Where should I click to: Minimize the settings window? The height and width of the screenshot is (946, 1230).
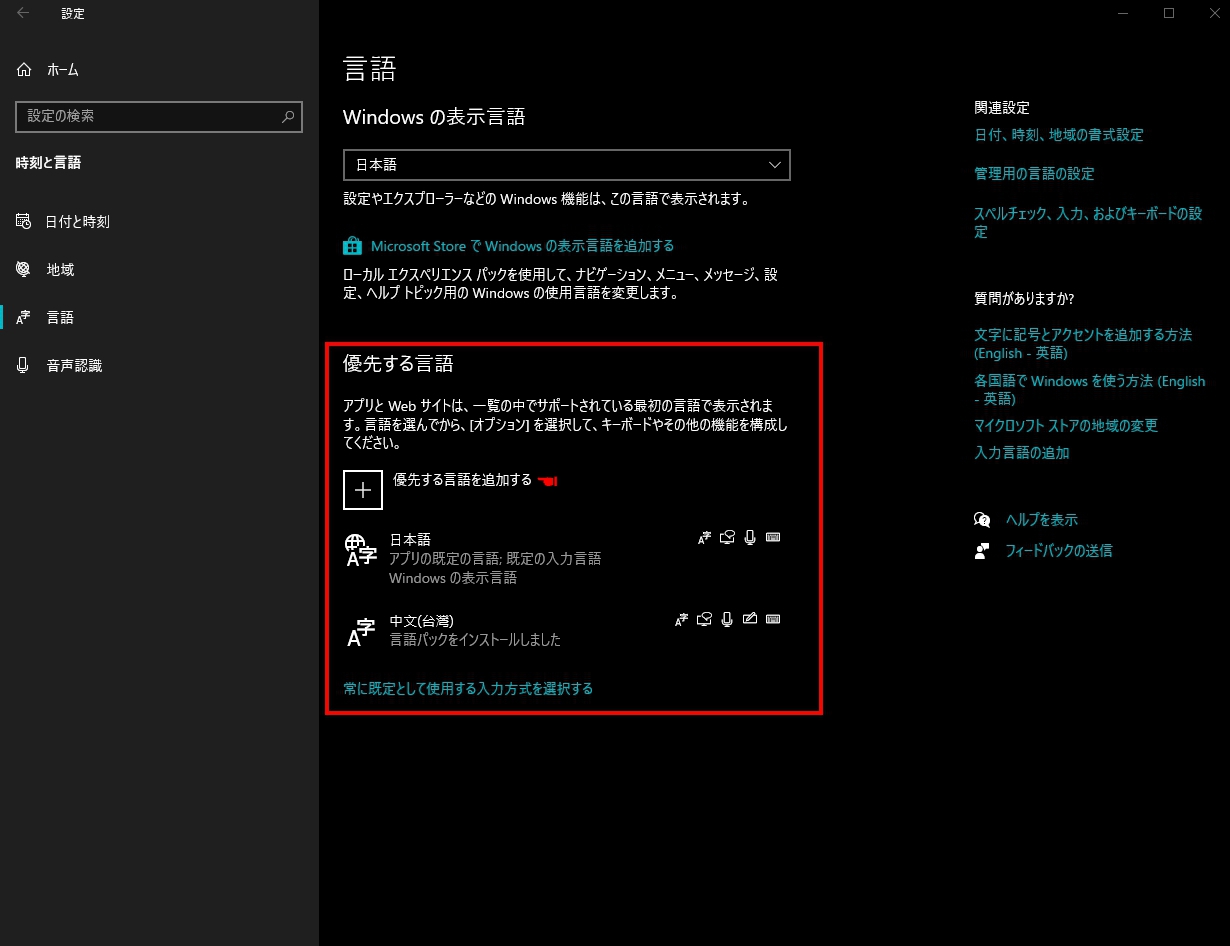click(x=1122, y=13)
